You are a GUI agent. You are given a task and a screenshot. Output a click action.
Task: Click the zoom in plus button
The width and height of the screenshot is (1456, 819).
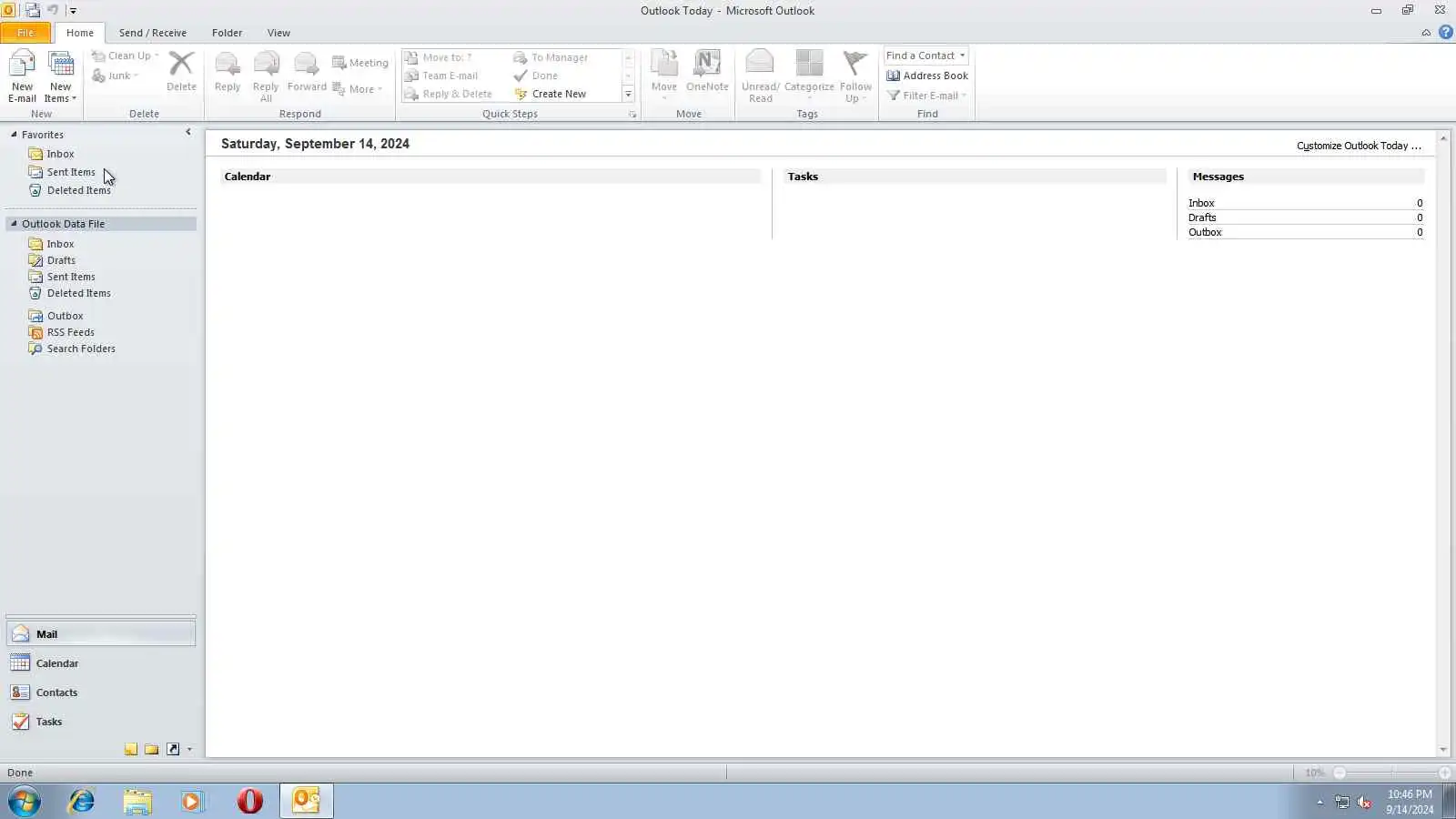(x=1445, y=773)
